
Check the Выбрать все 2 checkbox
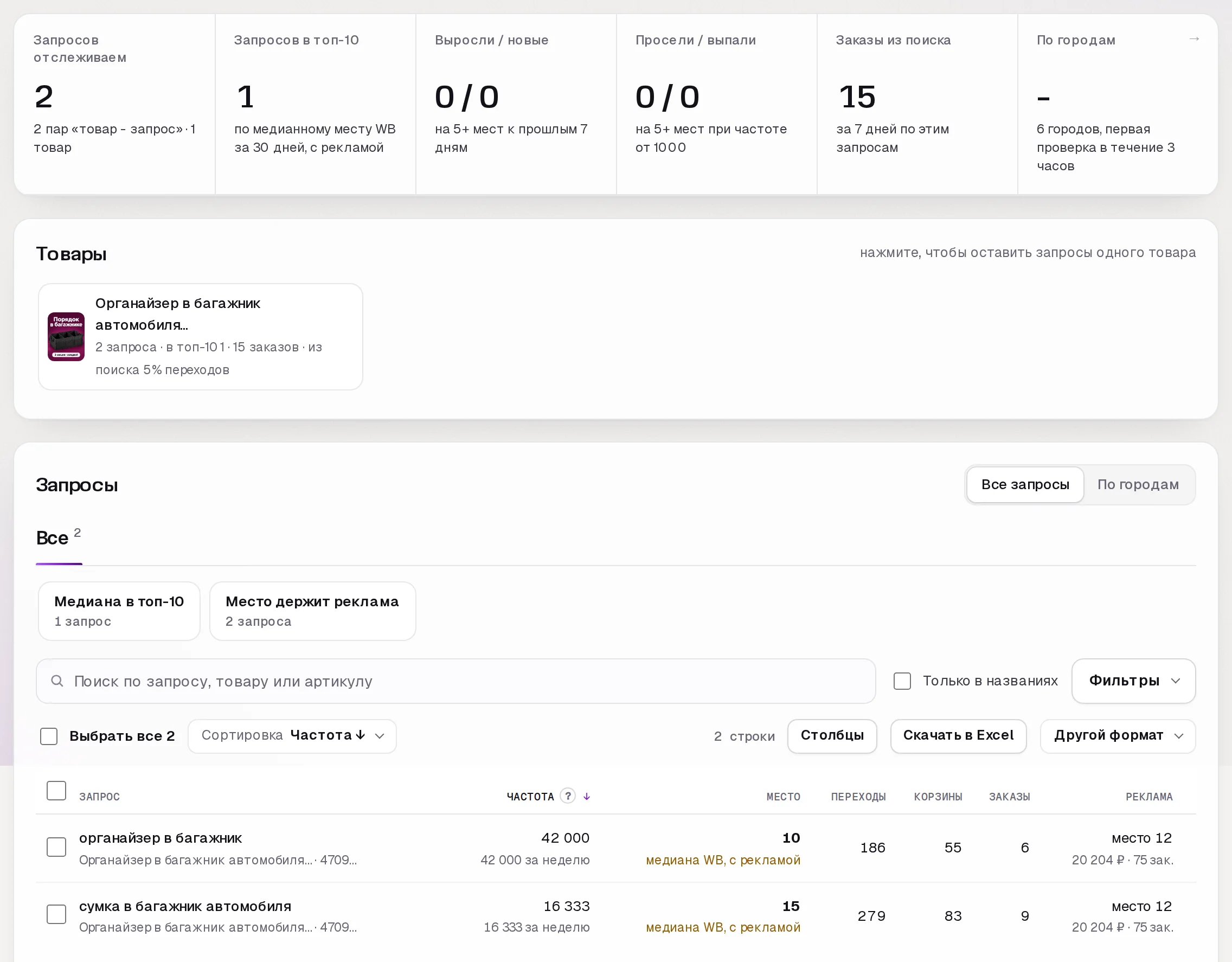[x=49, y=736]
